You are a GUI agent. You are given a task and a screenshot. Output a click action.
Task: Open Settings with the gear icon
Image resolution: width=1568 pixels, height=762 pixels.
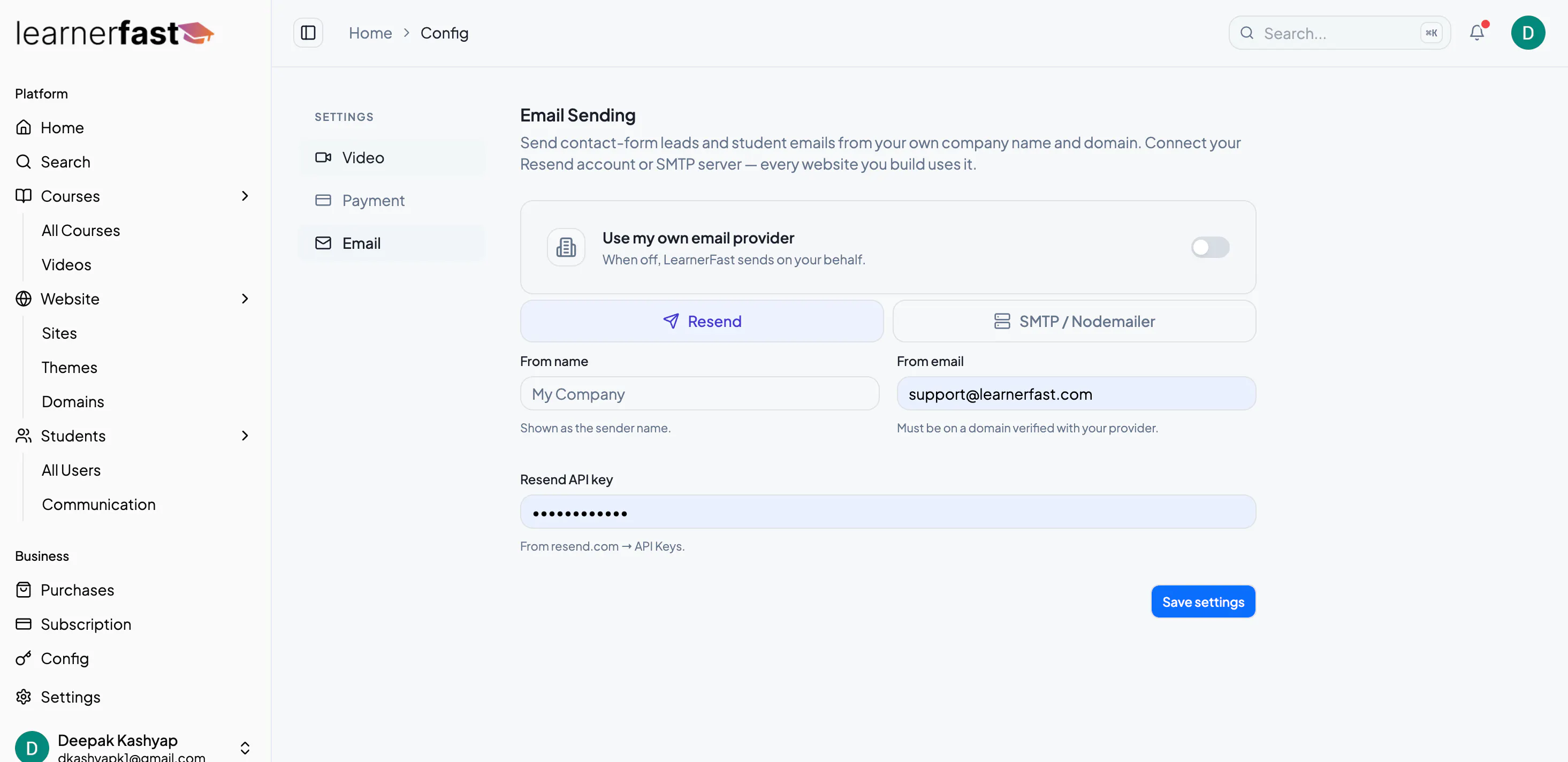point(71,697)
